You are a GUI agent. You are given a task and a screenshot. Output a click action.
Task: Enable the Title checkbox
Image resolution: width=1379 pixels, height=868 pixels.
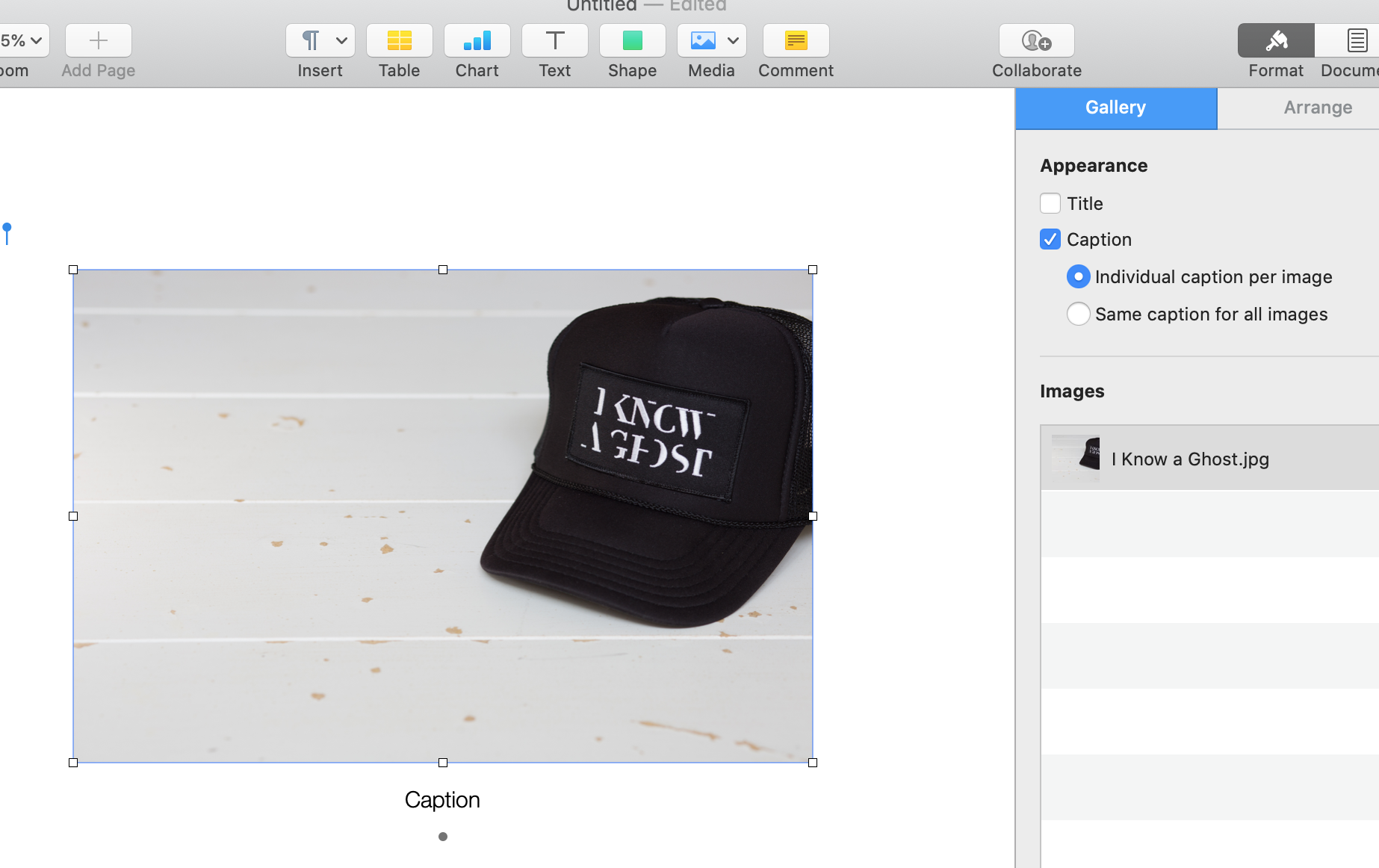tap(1050, 203)
